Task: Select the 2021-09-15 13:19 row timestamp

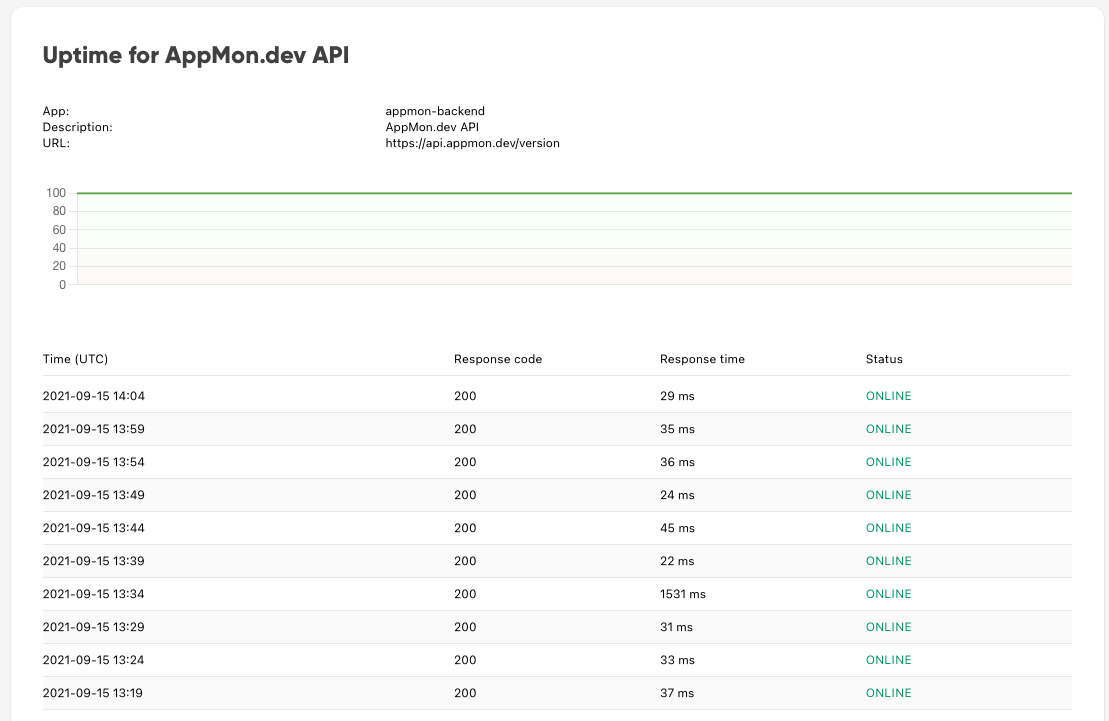Action: tap(93, 693)
